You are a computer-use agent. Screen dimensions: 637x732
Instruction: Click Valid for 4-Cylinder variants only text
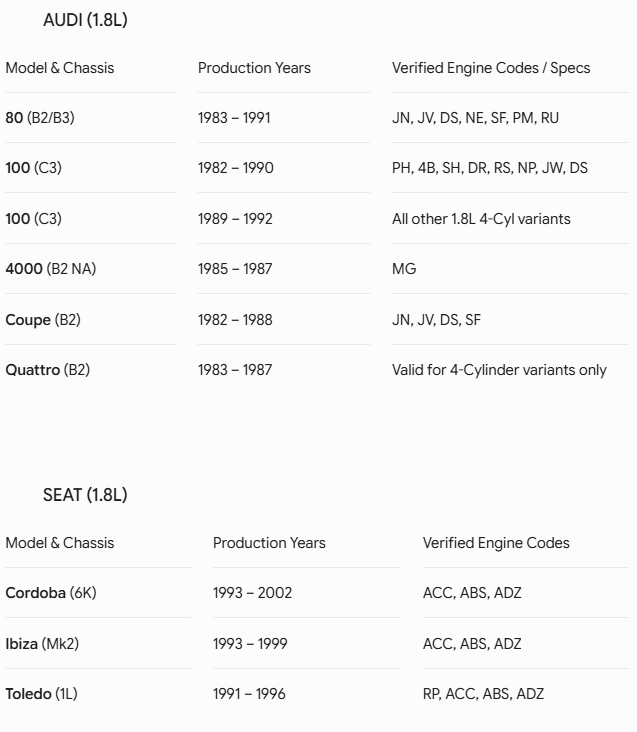click(499, 370)
